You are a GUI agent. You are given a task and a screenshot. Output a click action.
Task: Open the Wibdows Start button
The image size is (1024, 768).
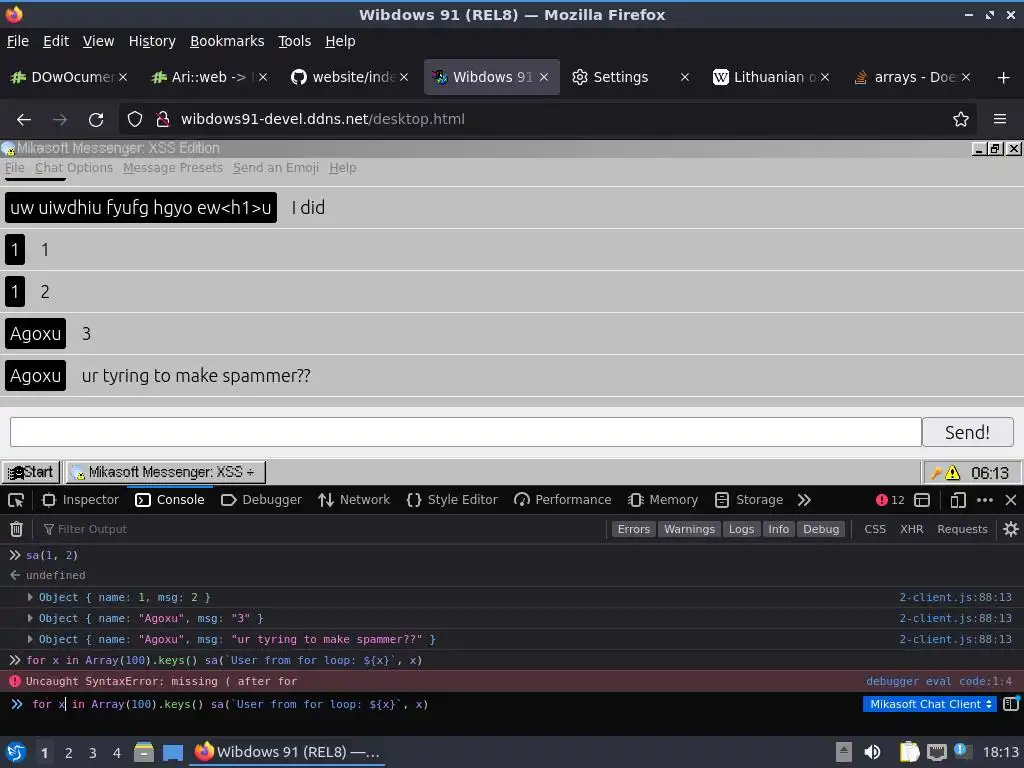31,472
